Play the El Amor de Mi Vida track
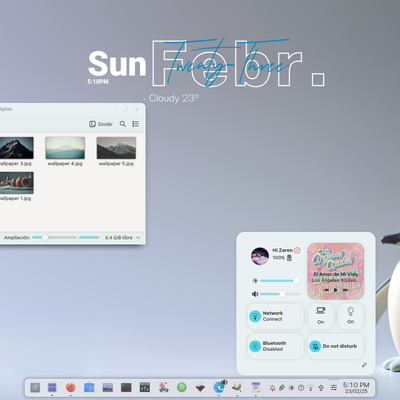Image resolution: width=400 pixels, height=400 pixels. click(x=336, y=290)
